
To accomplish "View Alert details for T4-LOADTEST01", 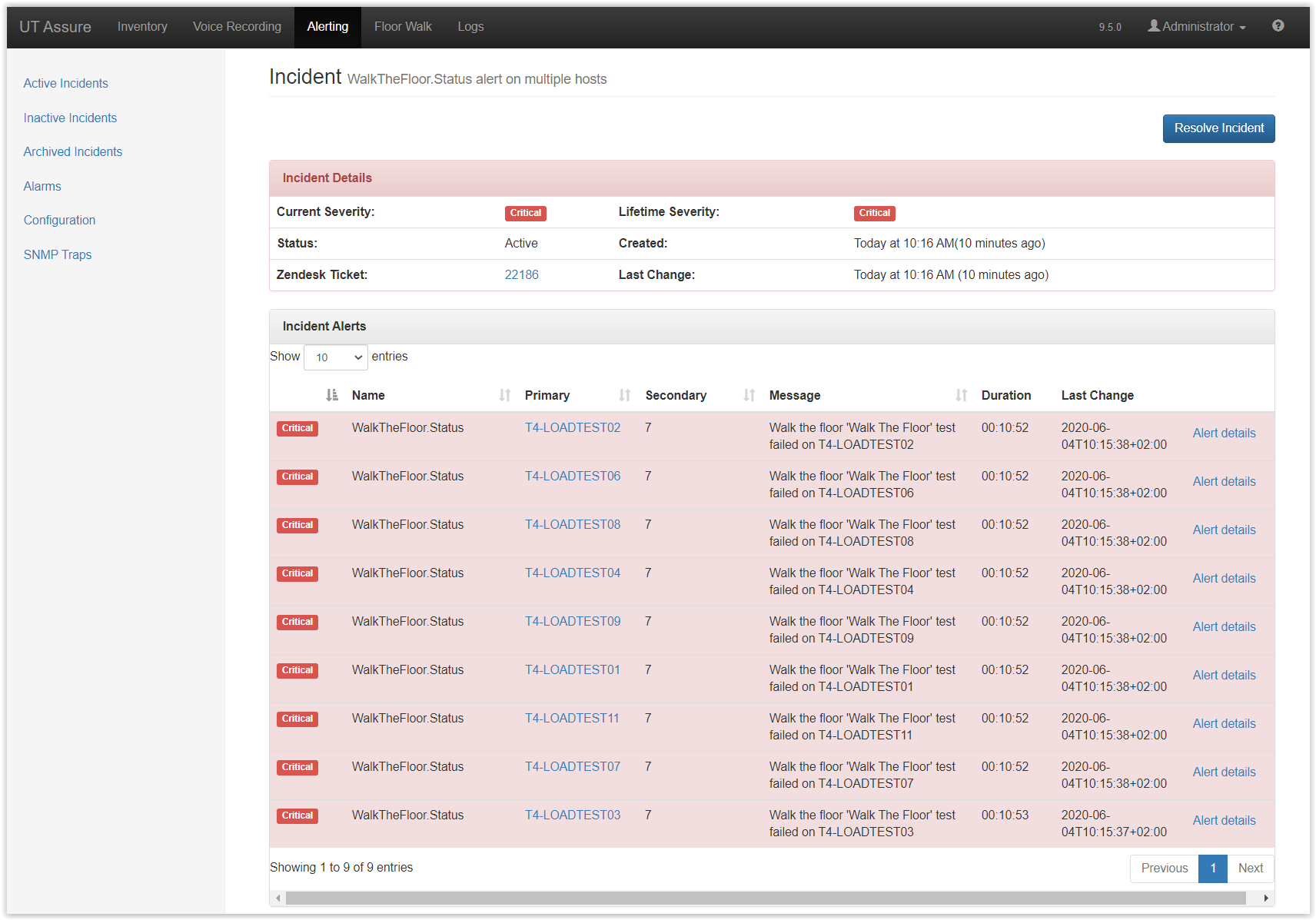I will 1224,675.
